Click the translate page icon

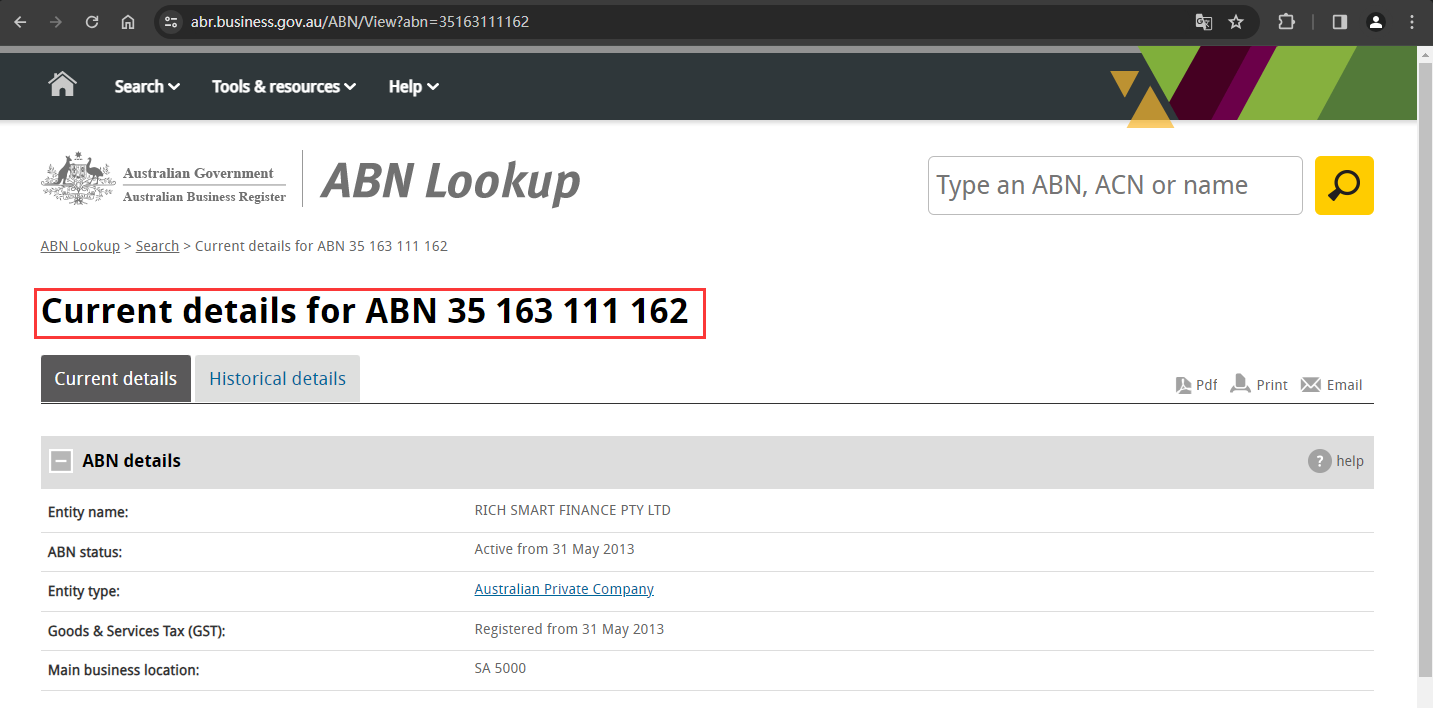1204,22
